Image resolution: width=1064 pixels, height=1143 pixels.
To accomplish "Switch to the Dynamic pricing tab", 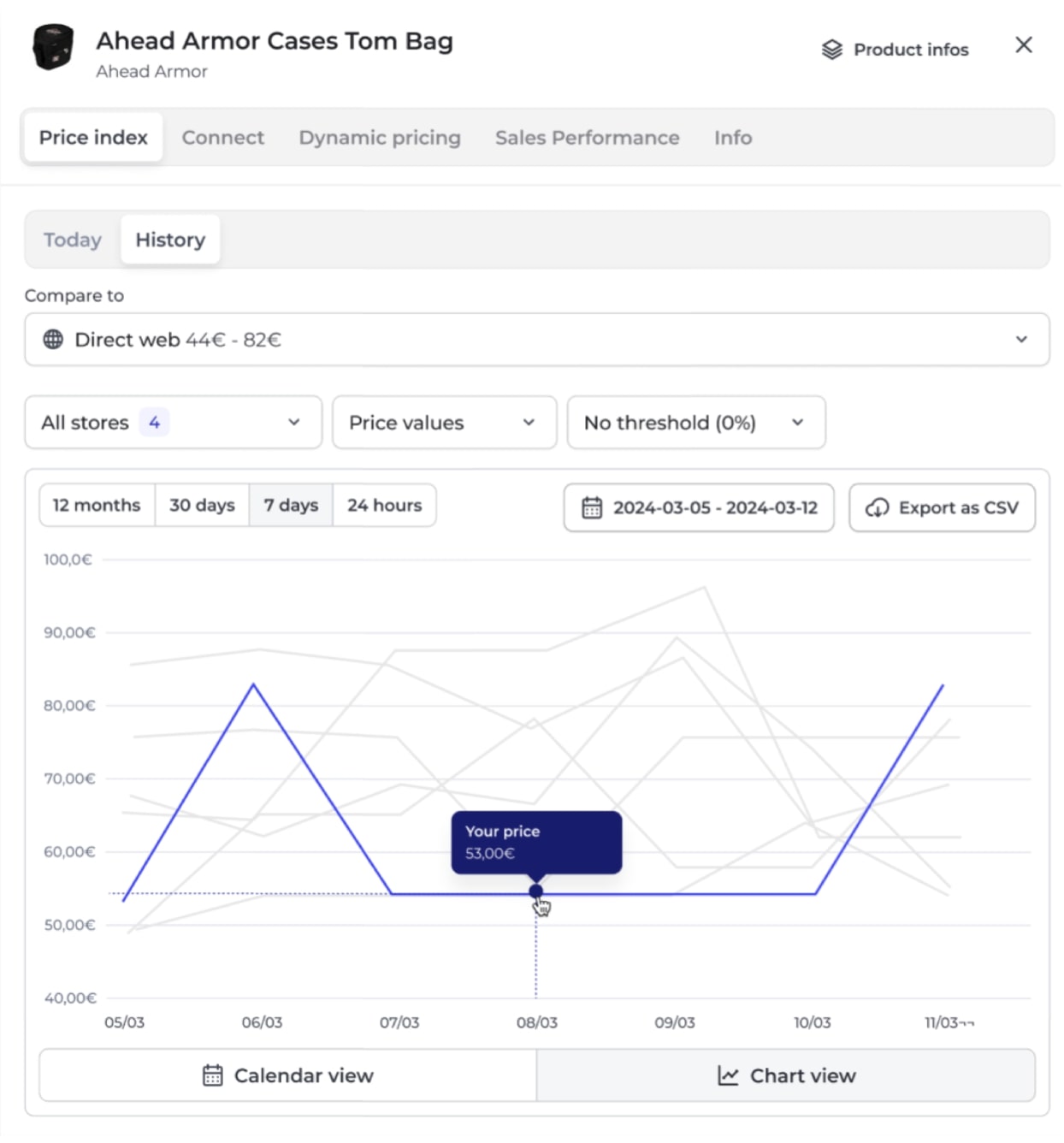I will (x=379, y=138).
